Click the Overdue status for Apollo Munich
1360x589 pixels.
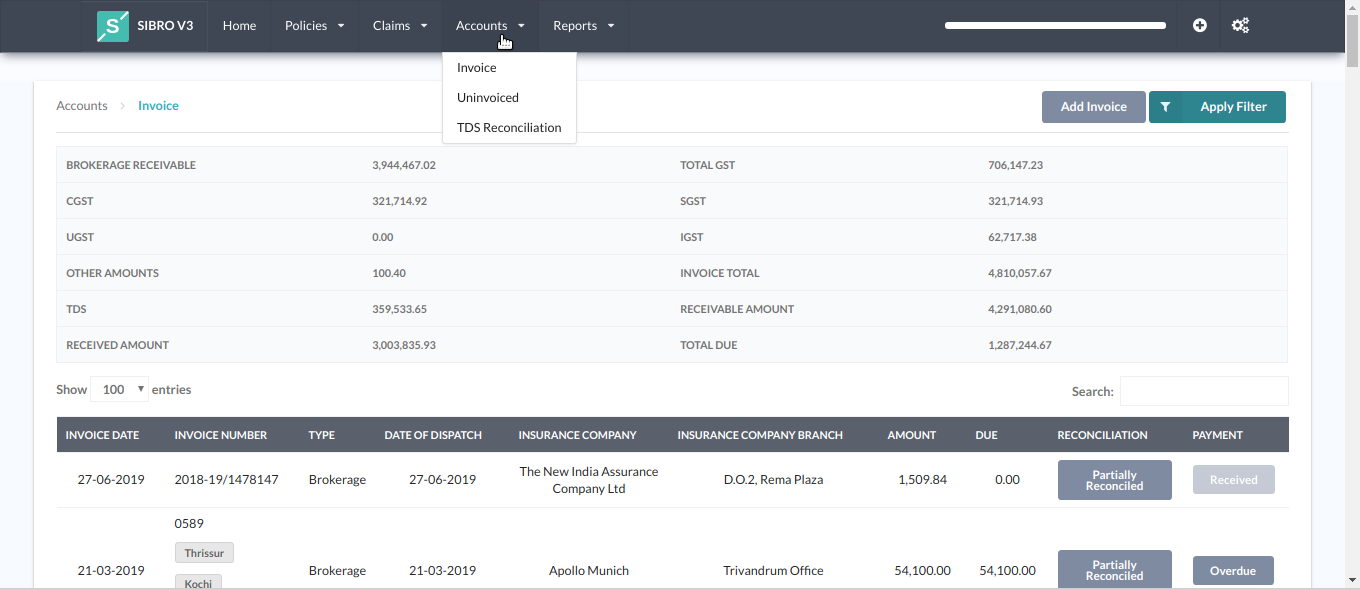click(1233, 570)
